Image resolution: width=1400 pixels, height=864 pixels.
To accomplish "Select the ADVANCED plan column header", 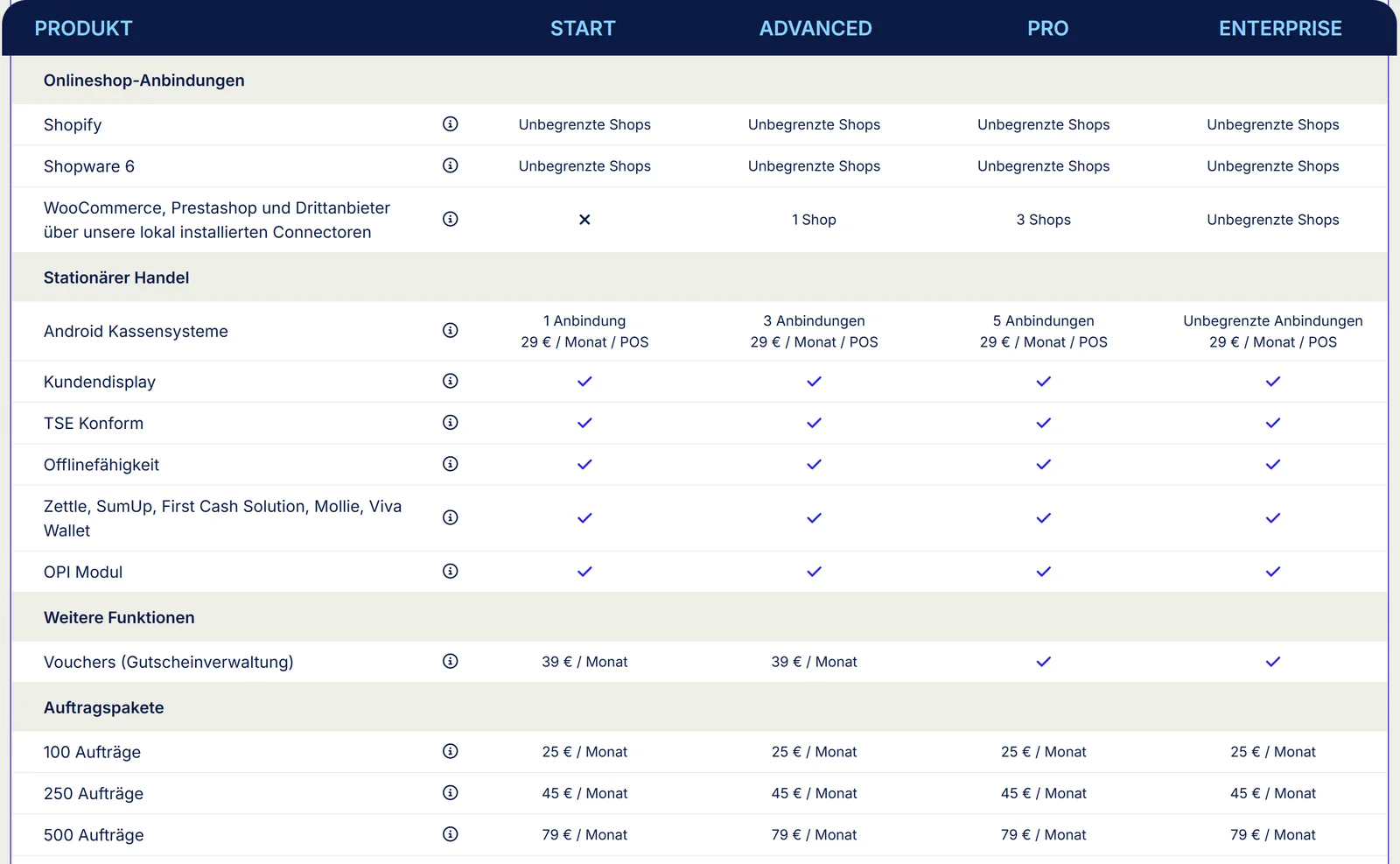I will pyautogui.click(x=815, y=29).
